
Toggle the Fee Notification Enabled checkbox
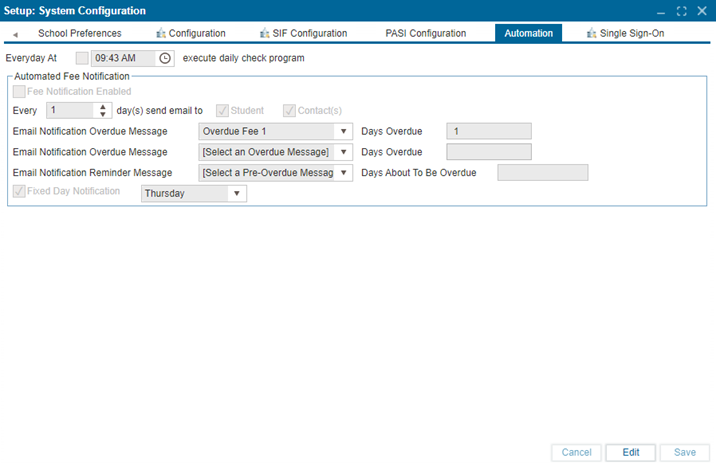[x=19, y=91]
